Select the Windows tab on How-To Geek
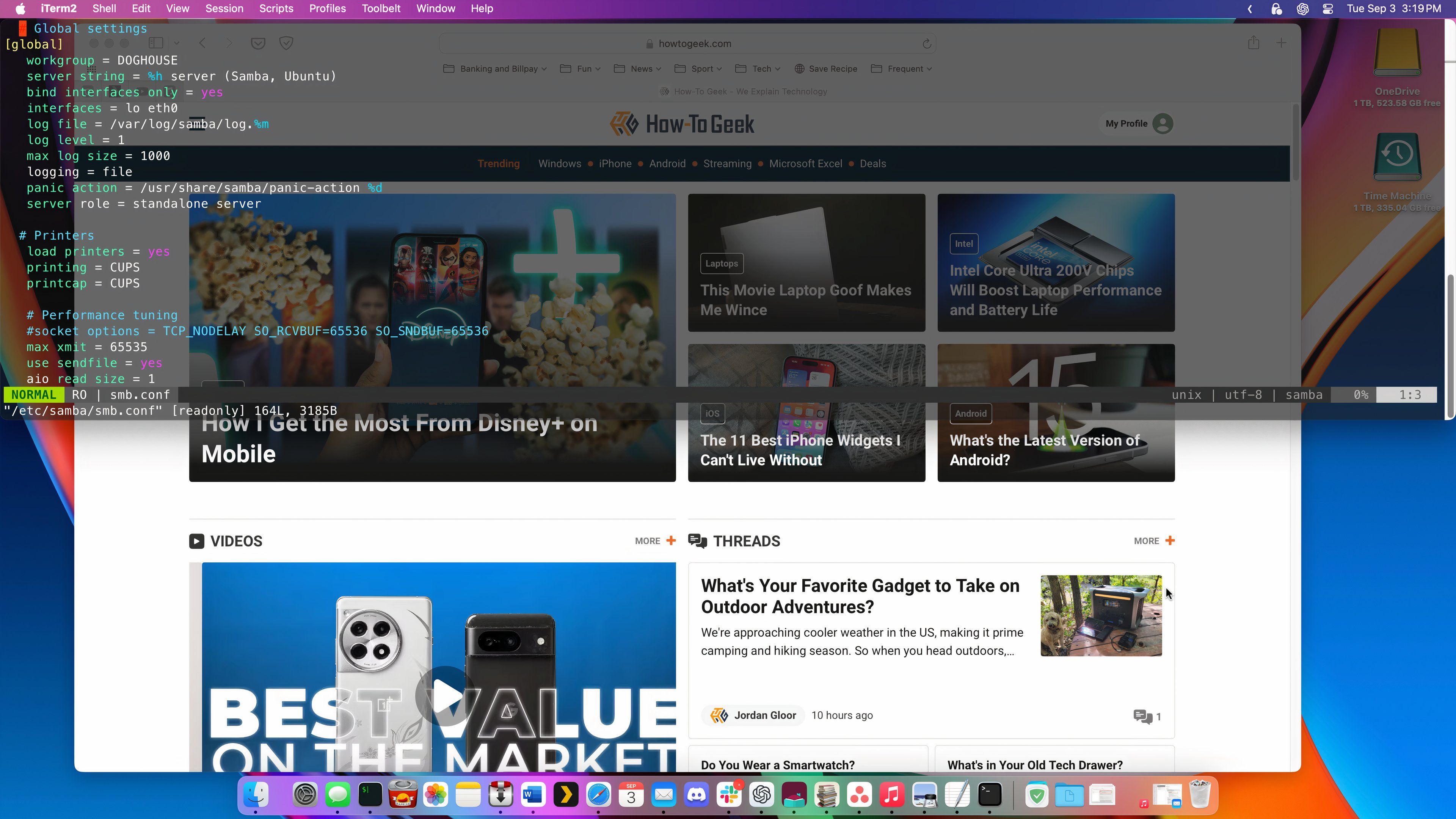This screenshot has width=1456, height=819. click(x=559, y=163)
